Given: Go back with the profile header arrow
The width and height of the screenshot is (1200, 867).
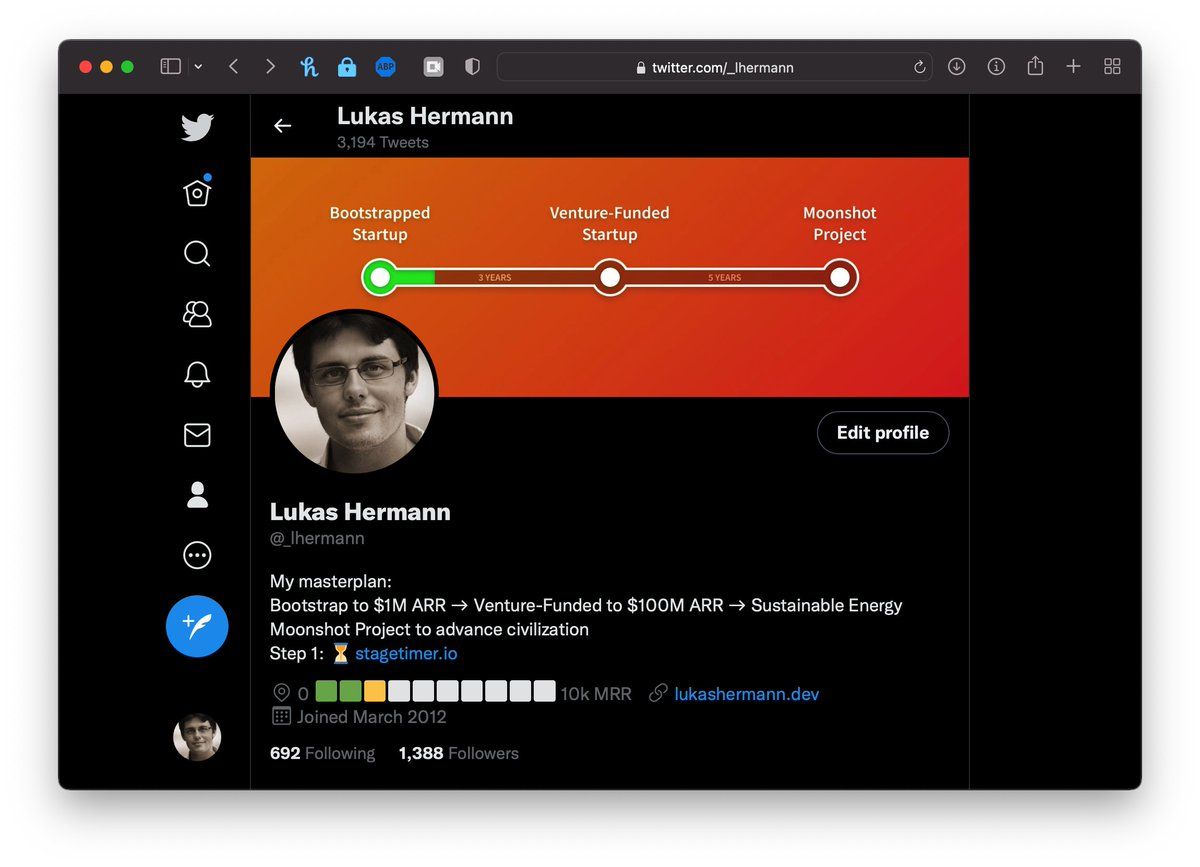Looking at the screenshot, I should [283, 126].
